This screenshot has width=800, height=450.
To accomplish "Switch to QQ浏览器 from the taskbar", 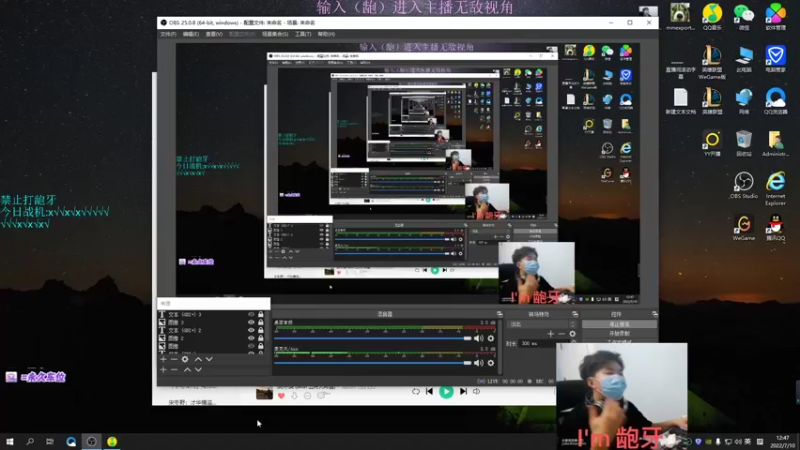I will click(x=71, y=441).
